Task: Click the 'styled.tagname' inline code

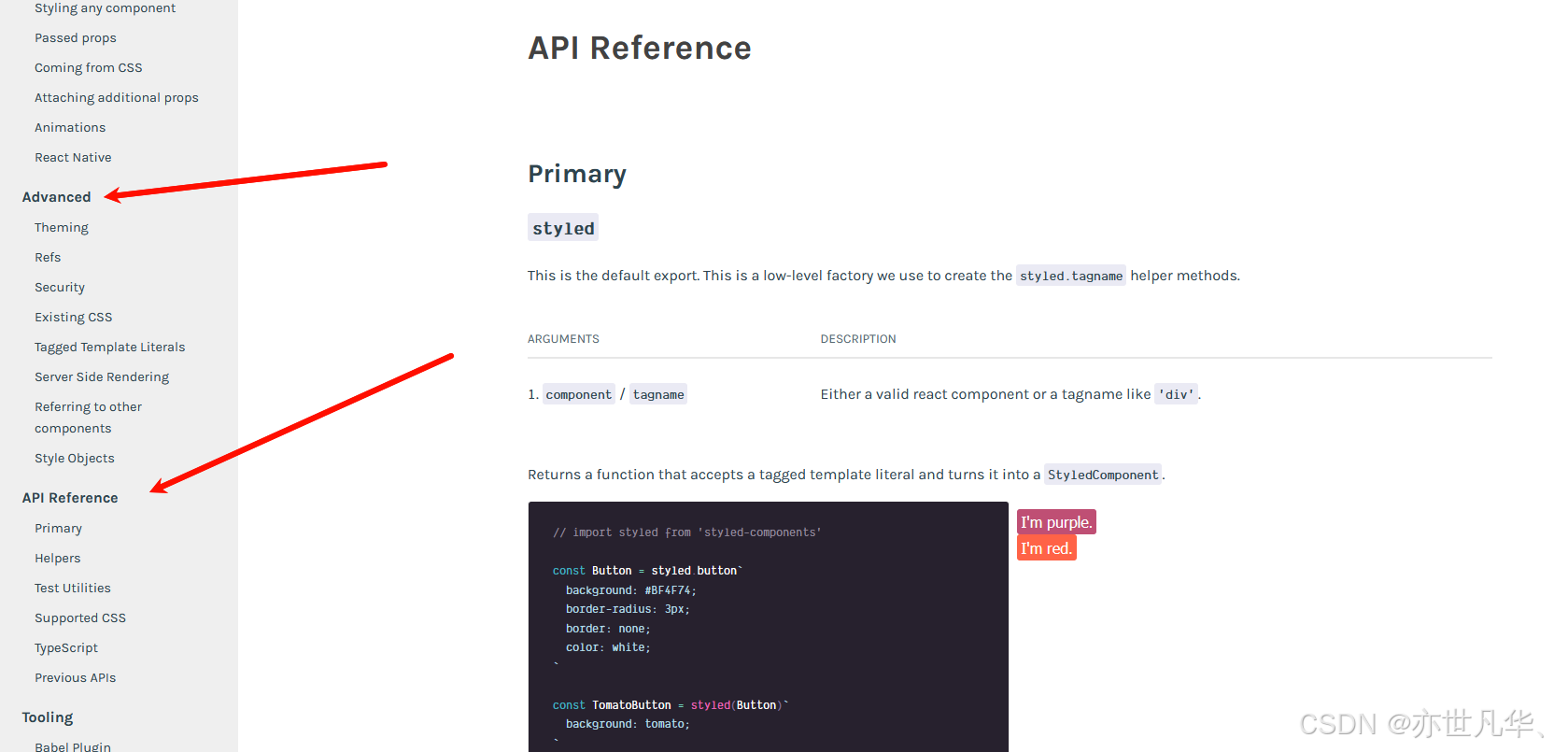Action: click(x=1071, y=276)
